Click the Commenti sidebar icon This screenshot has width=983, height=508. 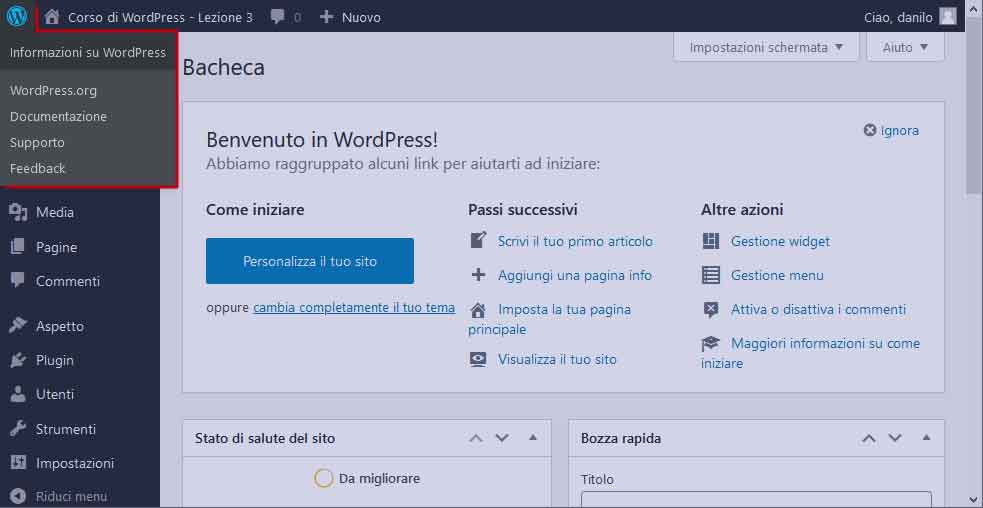[x=18, y=280]
